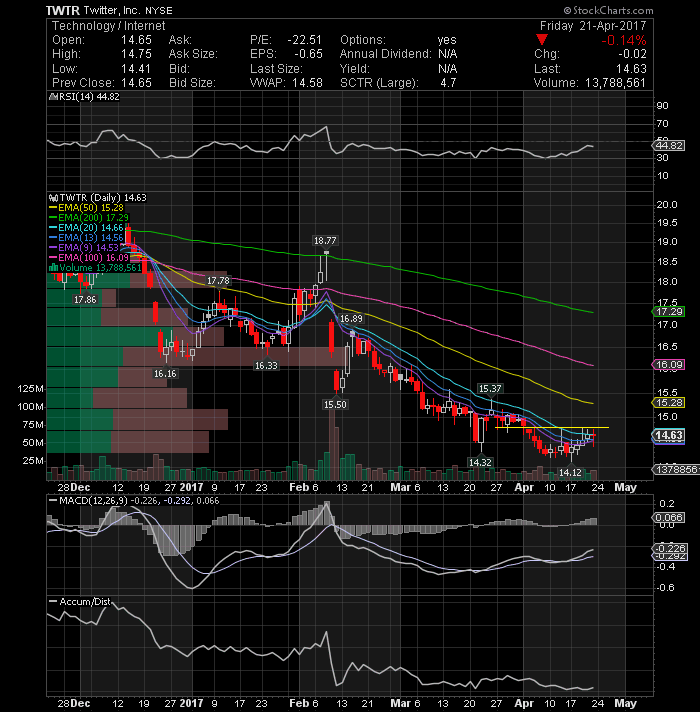
Task: Click the Chg value -0.02
Action: [x=632, y=54]
